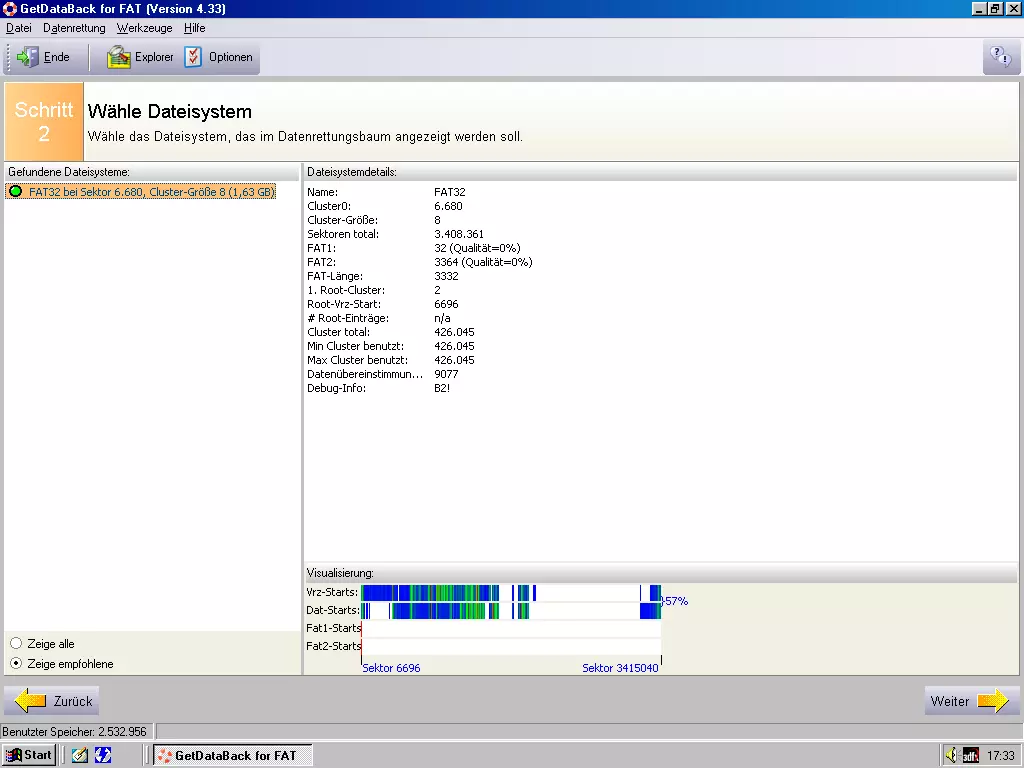Click the FAT2 value 3364 (Qualität=0%)
Screen dimensions: 1024x768
tap(483, 262)
